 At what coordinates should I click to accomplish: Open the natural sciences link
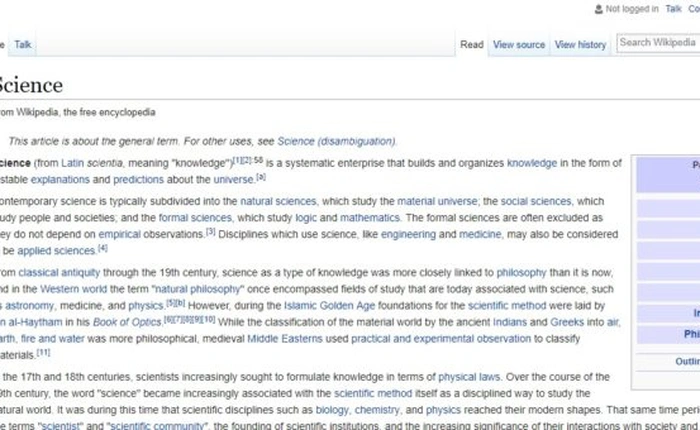pos(278,202)
